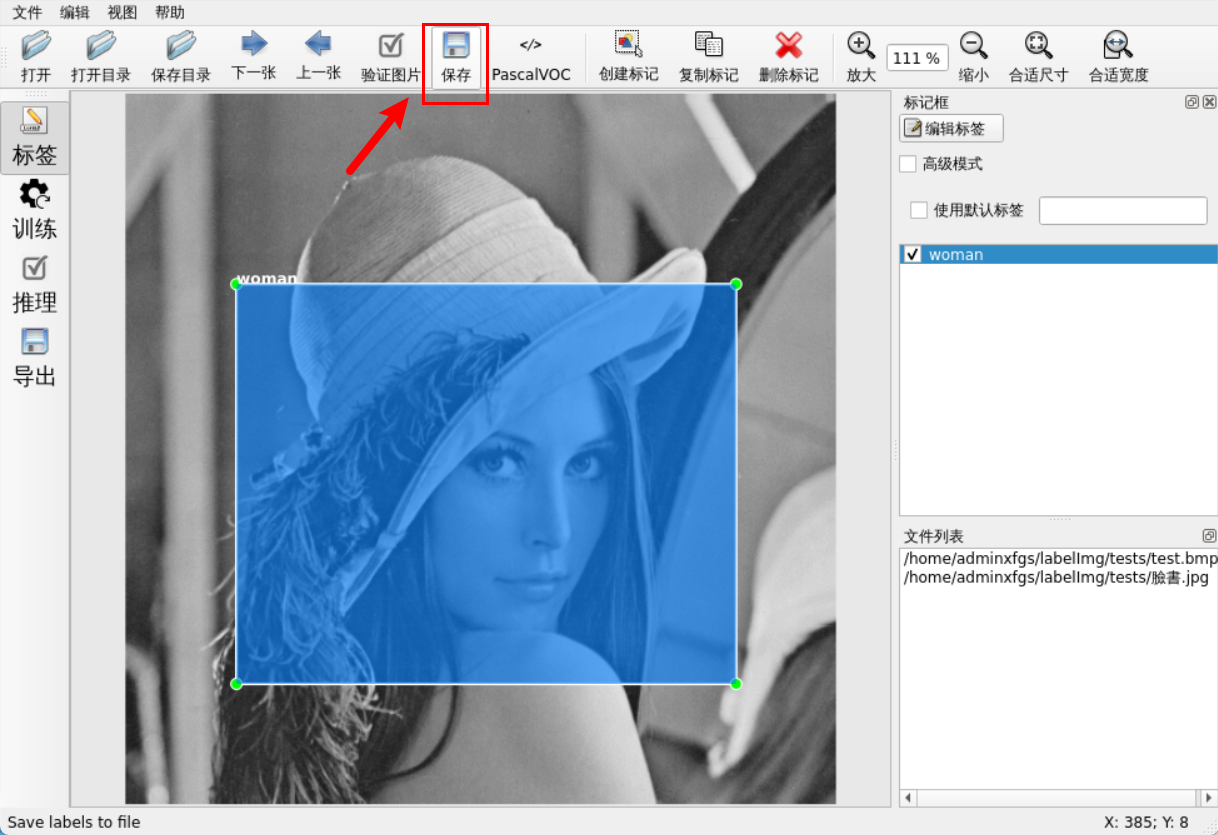Viewport: 1218px width, 835px height.
Task: Go to previous image with 上一张
Action: [319, 56]
